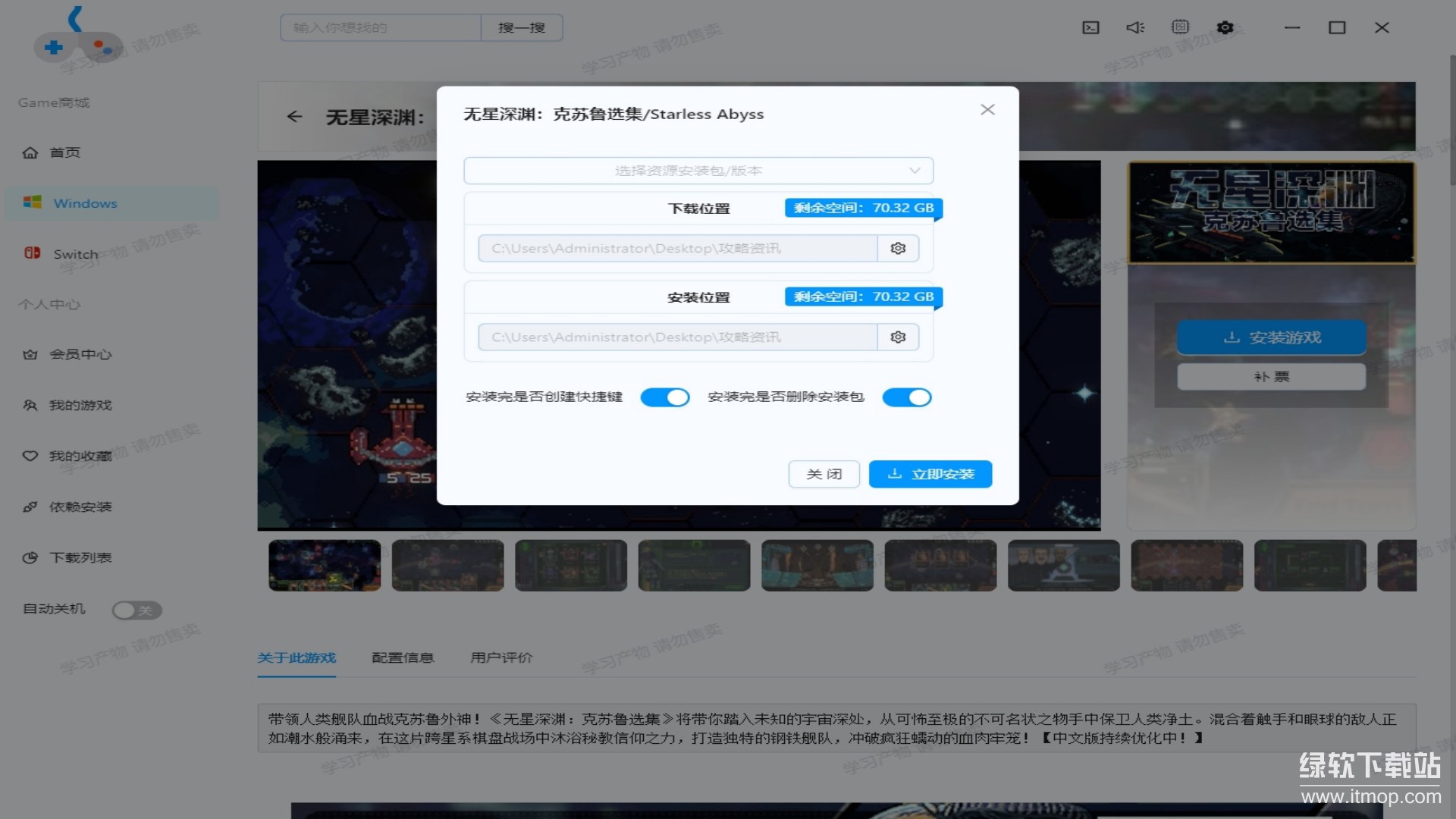
Task: Click the 搜一搜 search button
Action: (x=522, y=28)
